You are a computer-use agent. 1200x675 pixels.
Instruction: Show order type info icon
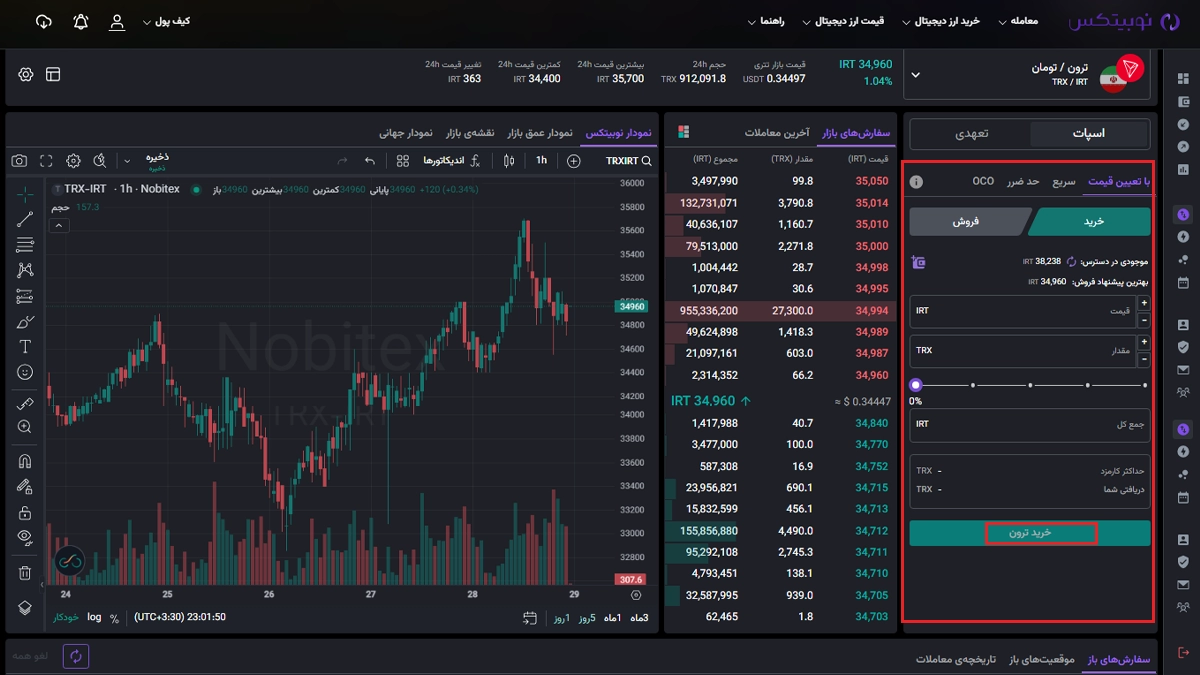916,182
